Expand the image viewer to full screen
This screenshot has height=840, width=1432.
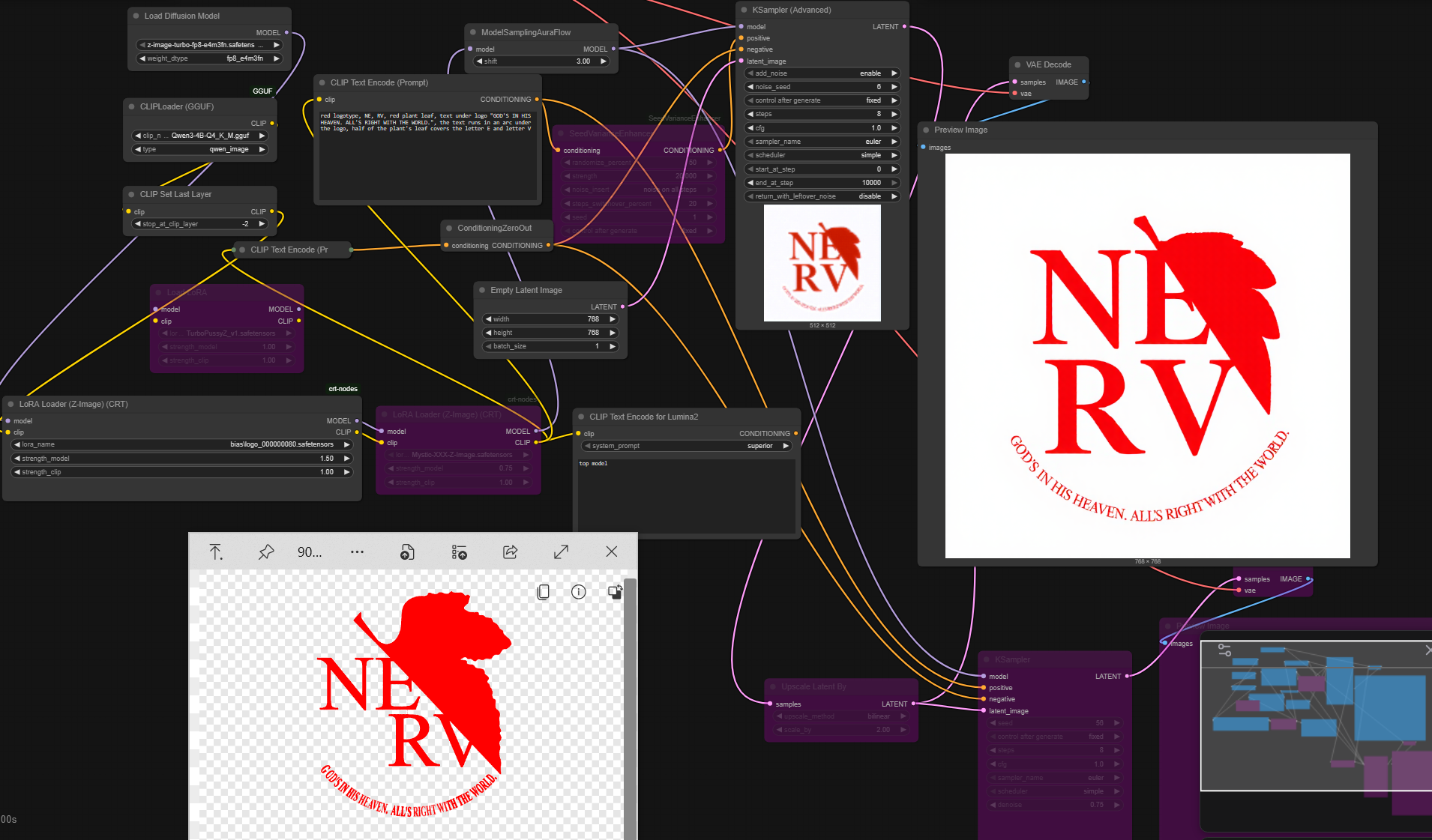561,552
